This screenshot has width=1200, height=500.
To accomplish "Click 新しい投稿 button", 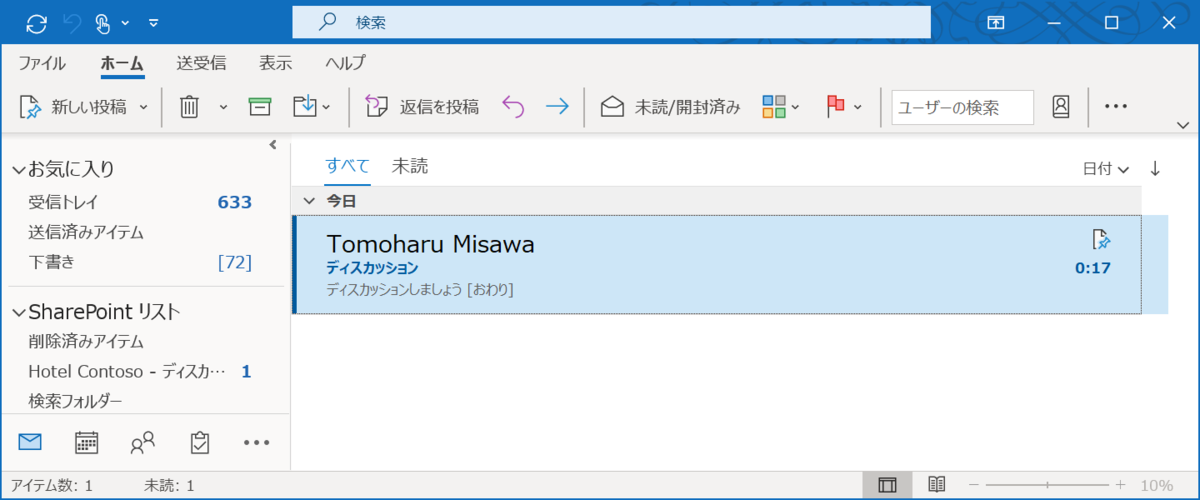I will [74, 107].
